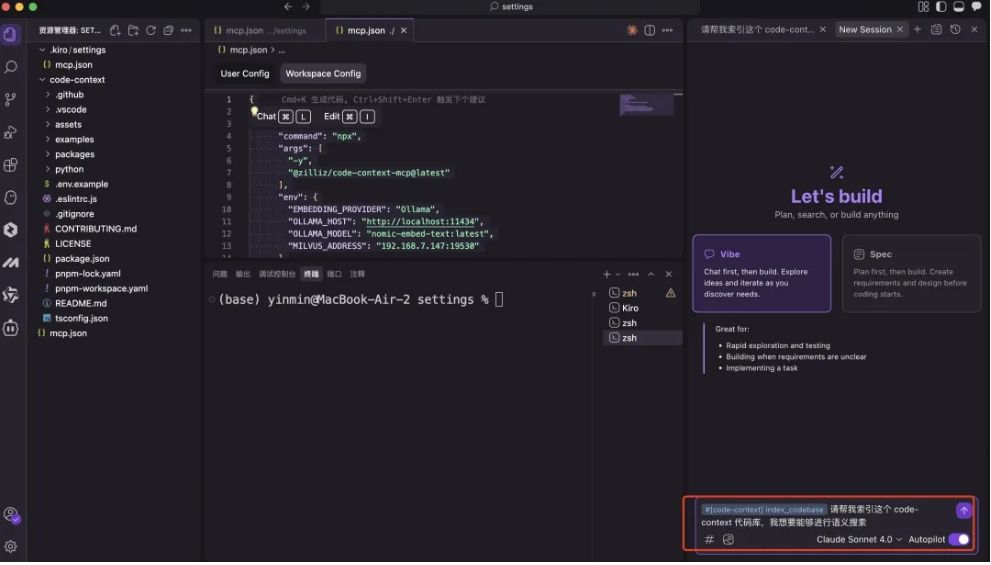Expand the .github folder
991x565 pixels.
point(64,95)
